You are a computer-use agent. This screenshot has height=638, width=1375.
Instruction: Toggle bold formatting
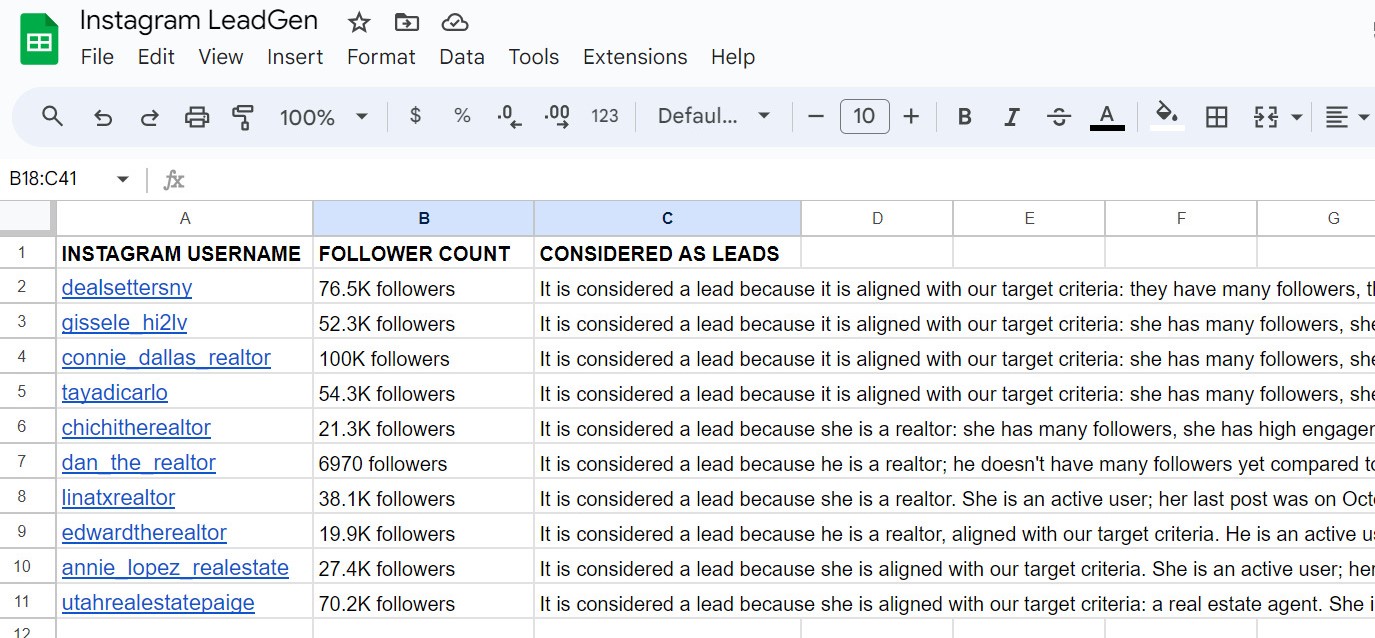(x=964, y=117)
